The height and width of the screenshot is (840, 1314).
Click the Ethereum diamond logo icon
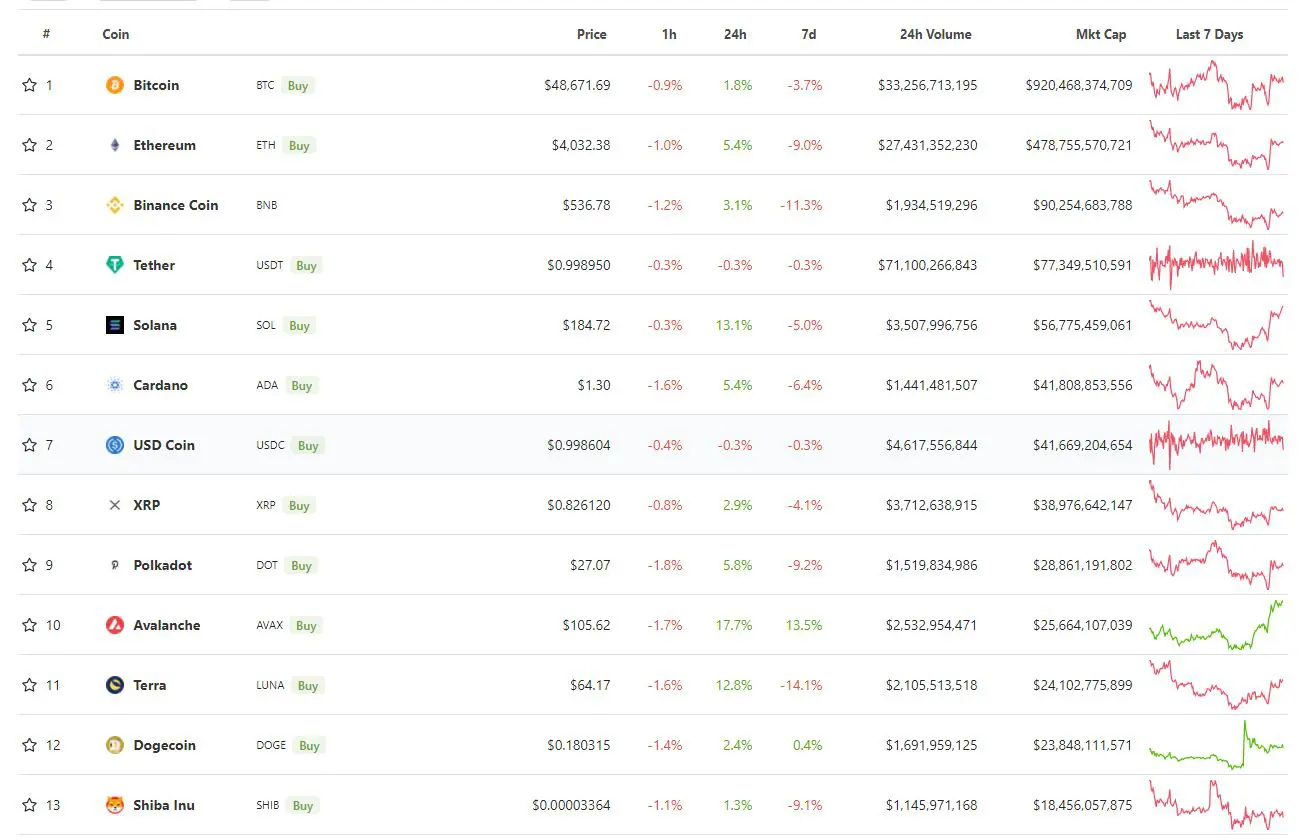tap(115, 145)
